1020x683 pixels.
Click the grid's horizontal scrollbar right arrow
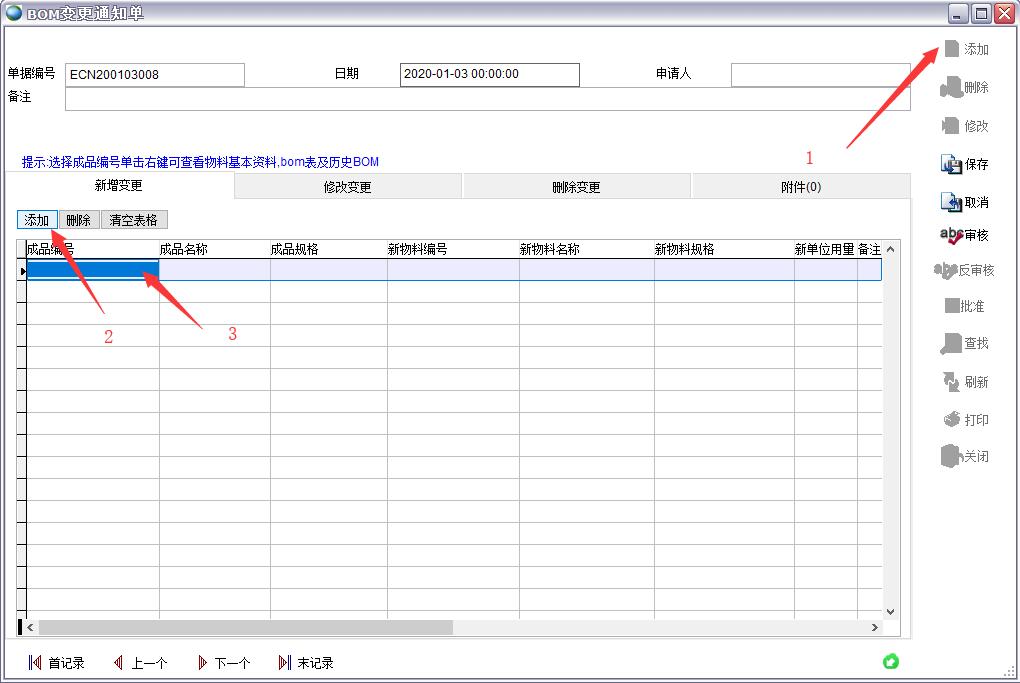tap(875, 628)
